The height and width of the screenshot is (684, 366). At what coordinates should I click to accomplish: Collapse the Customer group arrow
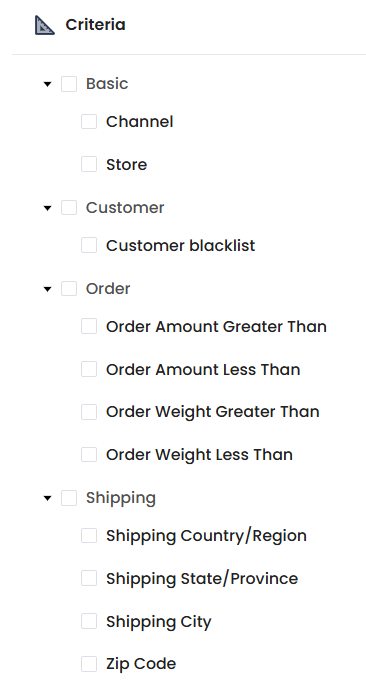click(x=48, y=208)
